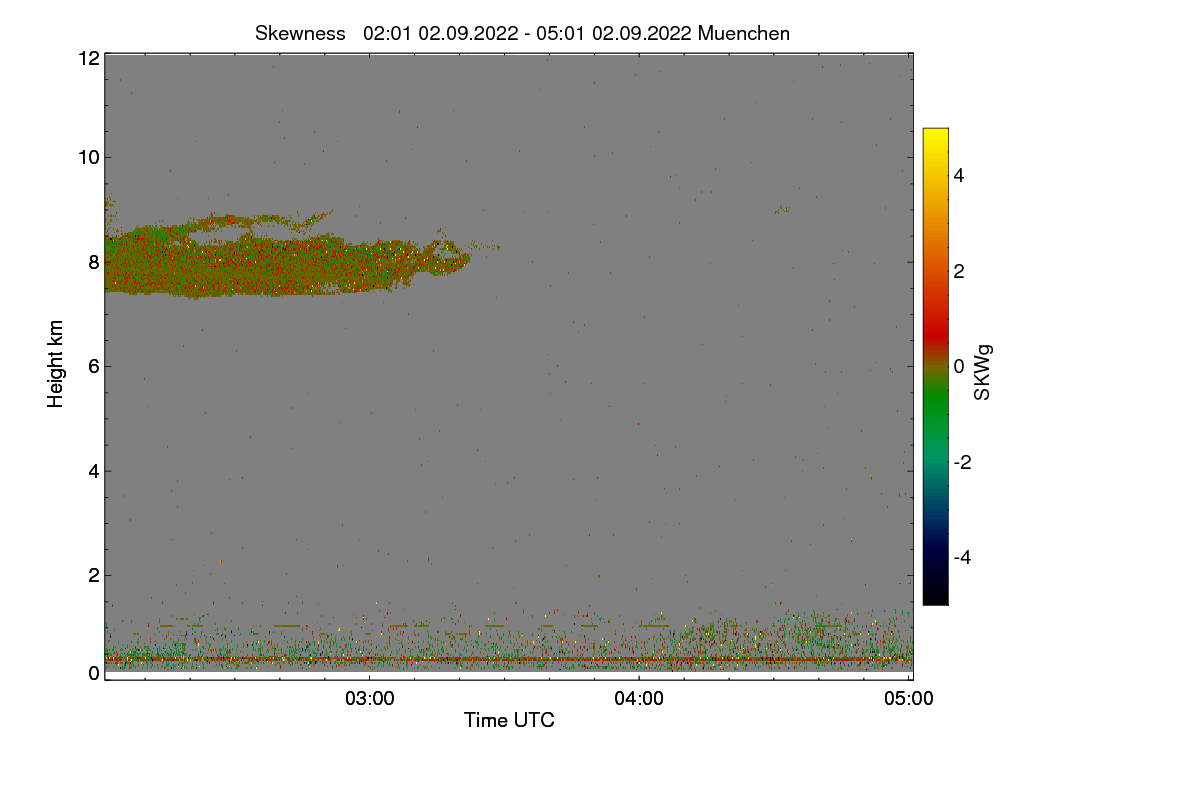
Task: Click the '05:00' time axis label
Action: (909, 699)
